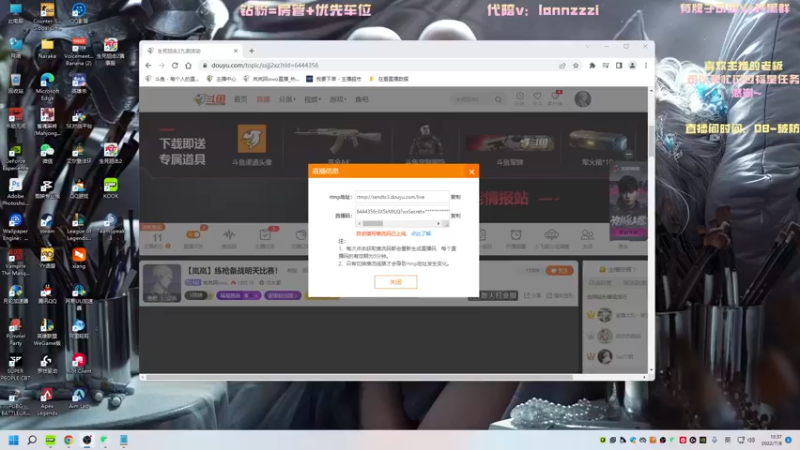Open Douyu homepage nav item
The height and width of the screenshot is (450, 800).
click(x=240, y=99)
